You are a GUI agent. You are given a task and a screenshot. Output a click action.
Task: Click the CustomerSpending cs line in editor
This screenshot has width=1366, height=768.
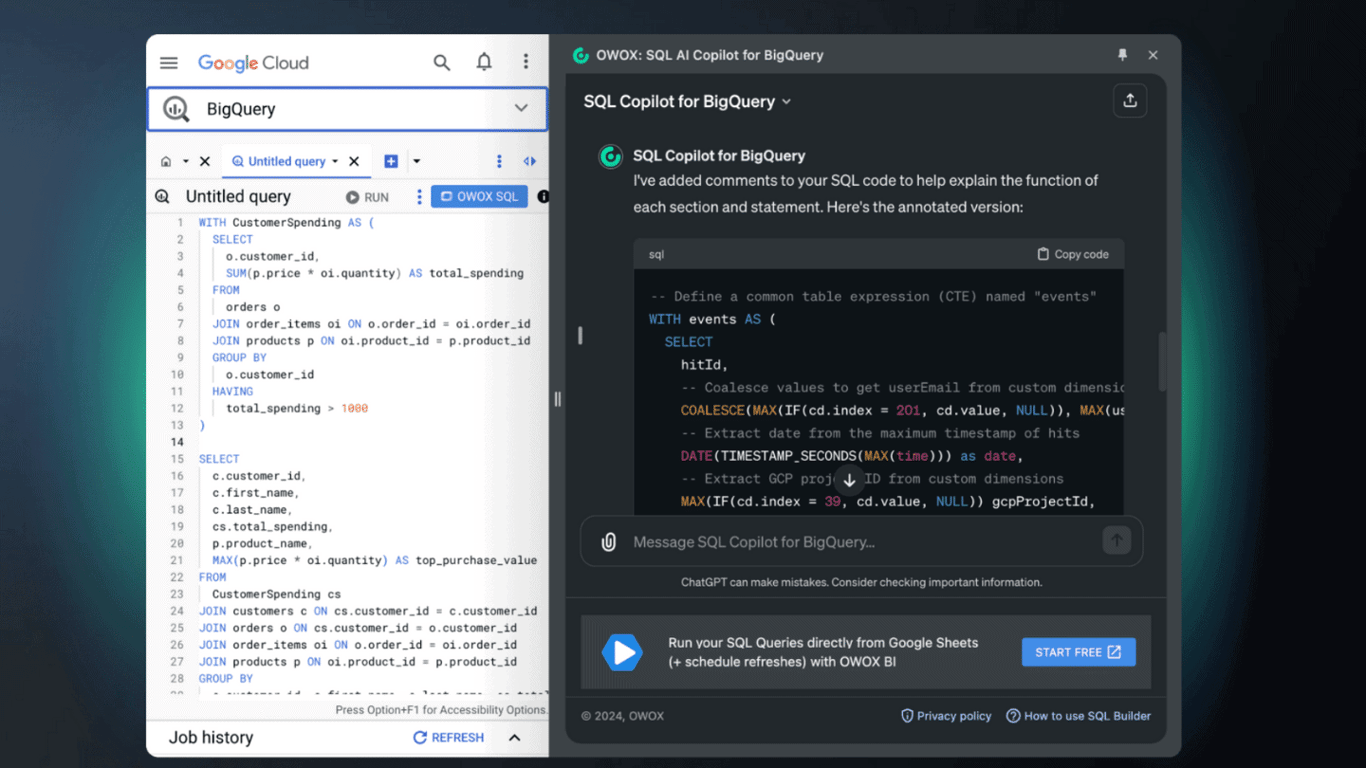pyautogui.click(x=276, y=594)
